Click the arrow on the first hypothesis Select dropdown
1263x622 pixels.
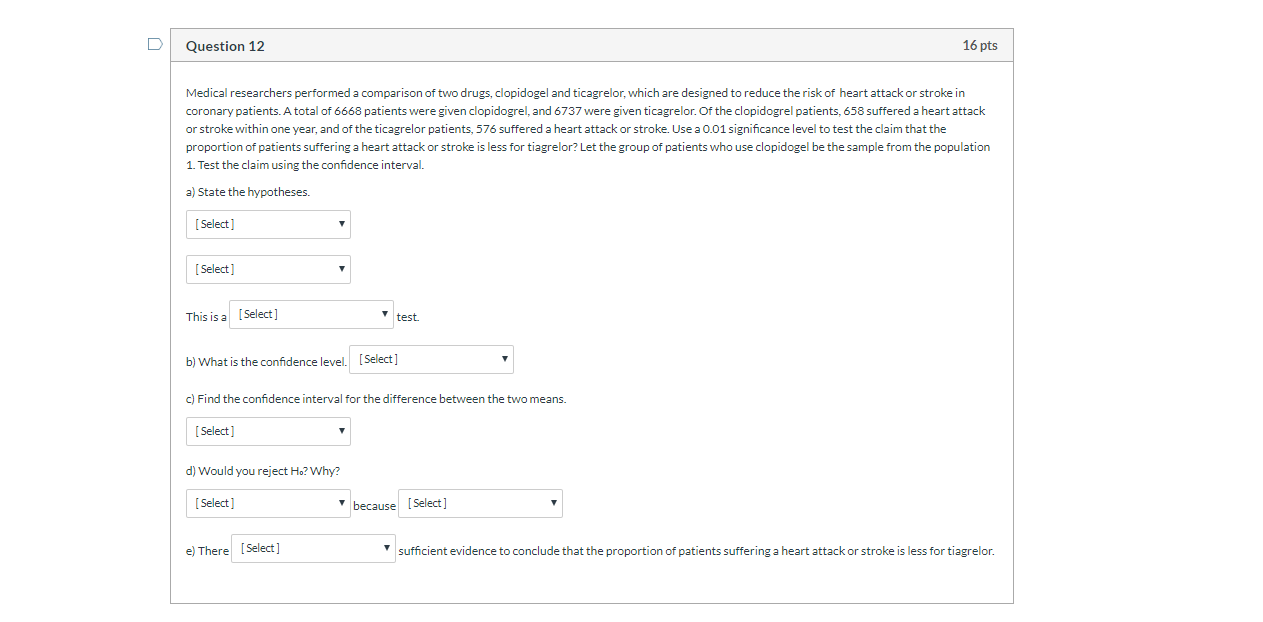click(341, 224)
